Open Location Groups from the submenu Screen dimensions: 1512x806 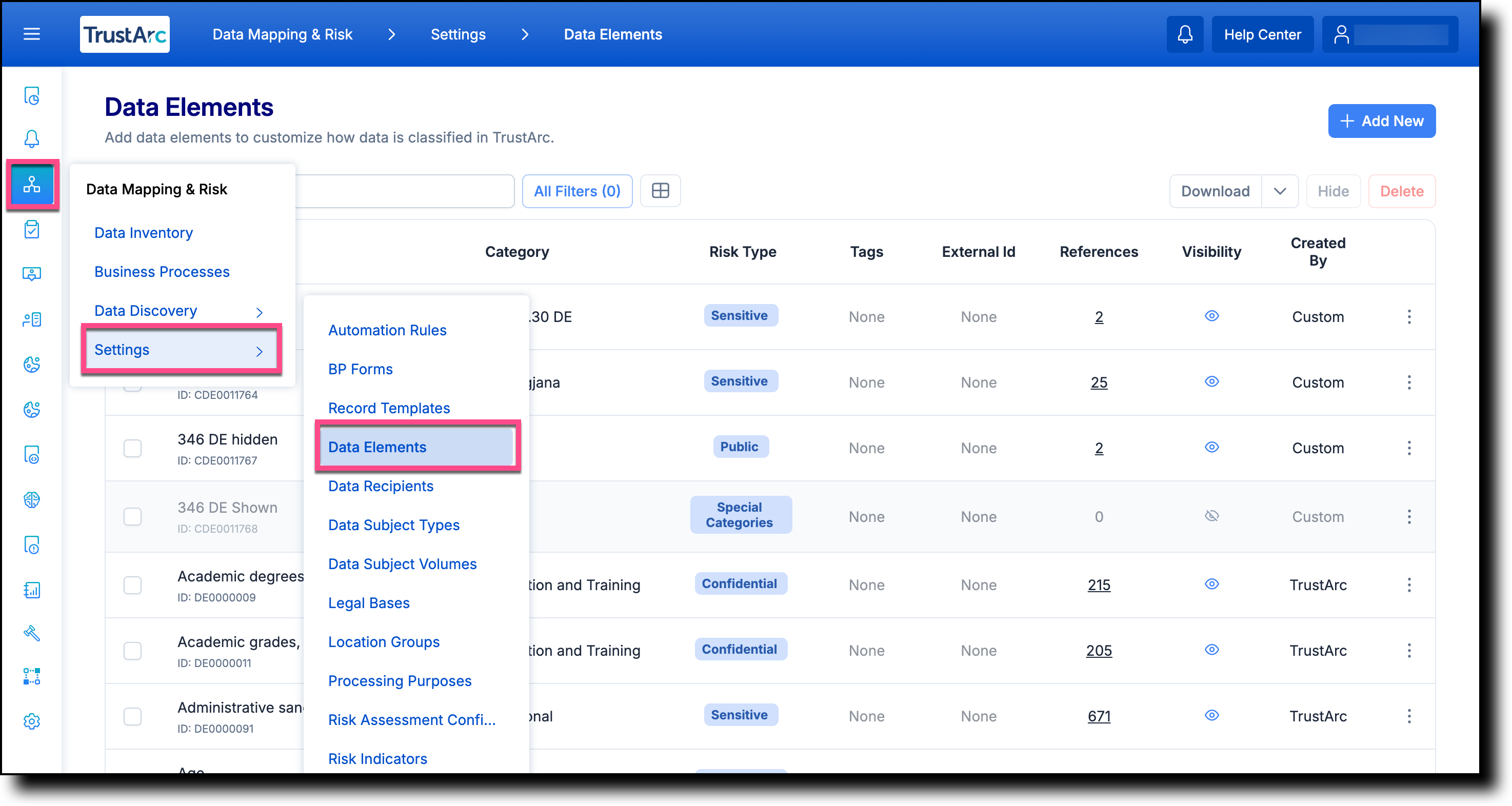pyautogui.click(x=383, y=642)
